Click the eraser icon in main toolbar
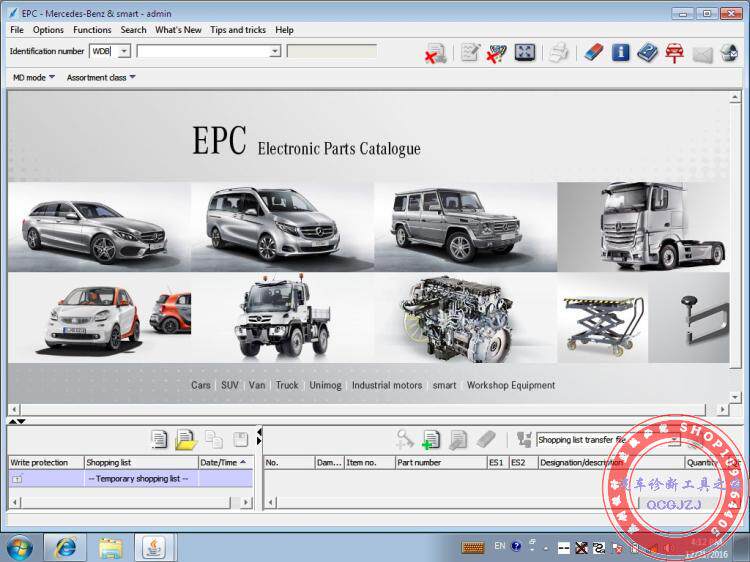This screenshot has height=562, width=750. (594, 52)
